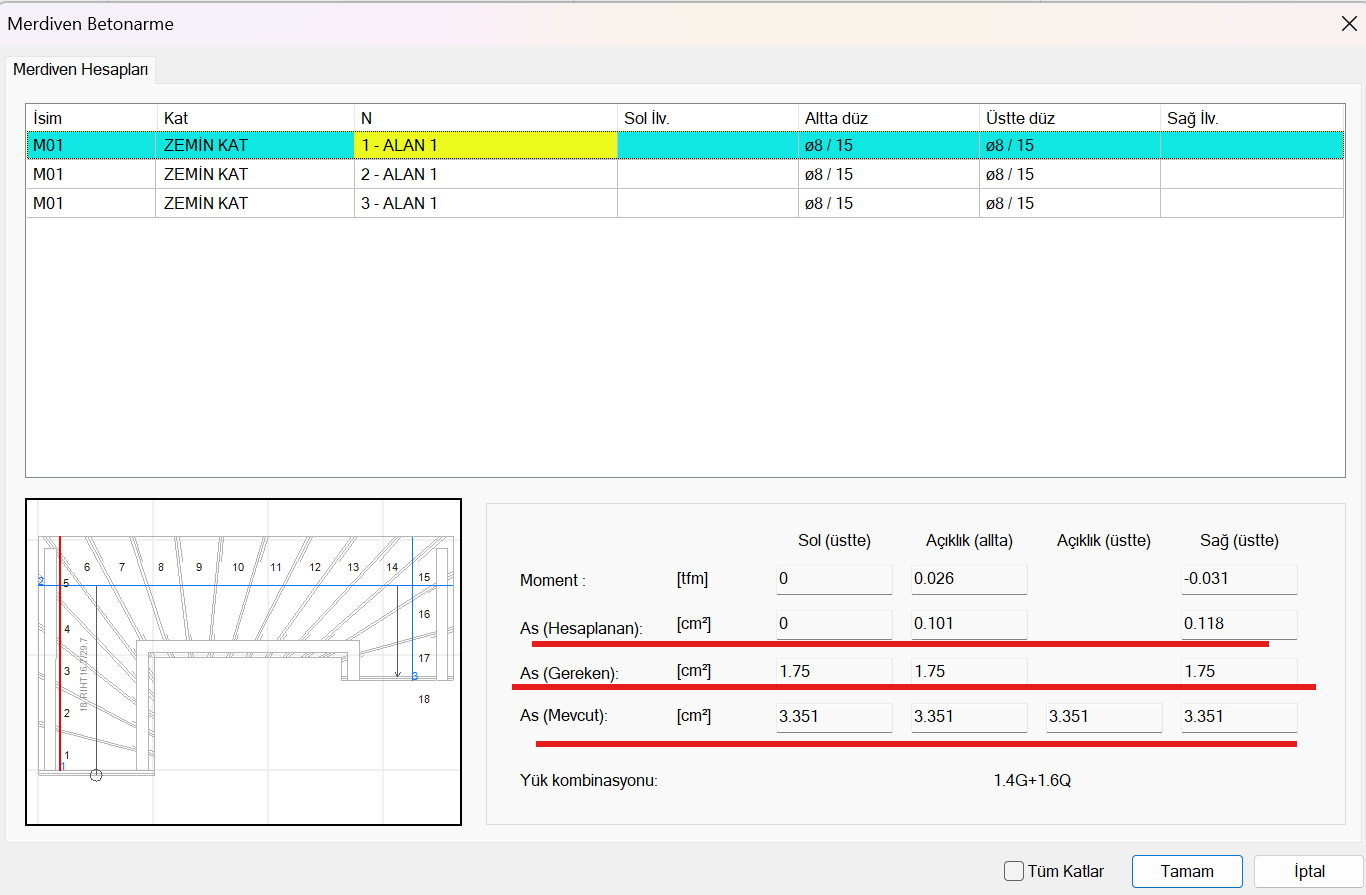Screen dimensions: 1366x895
Task: Click As (Mevcut) Açıklık (altta) field 3.351
Action: point(969,717)
